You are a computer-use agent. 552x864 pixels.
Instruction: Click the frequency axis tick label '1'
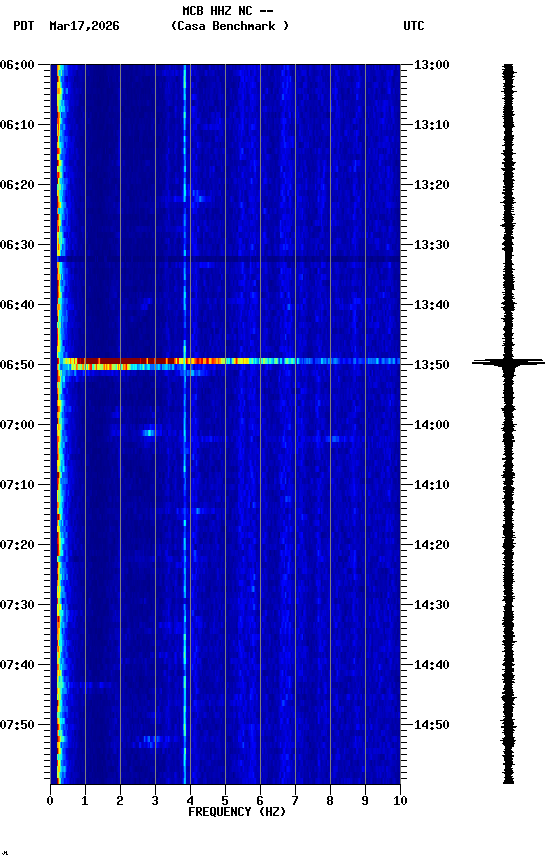85,801
